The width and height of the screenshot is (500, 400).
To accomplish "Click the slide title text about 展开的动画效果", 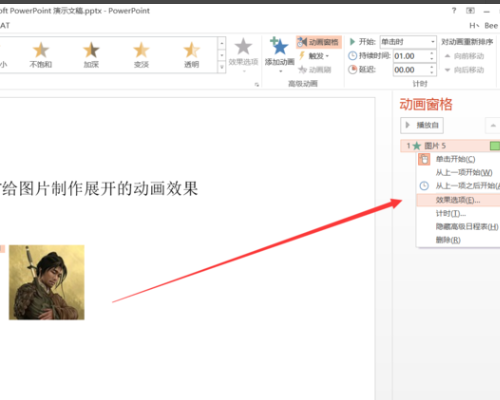I will coord(99,189).
